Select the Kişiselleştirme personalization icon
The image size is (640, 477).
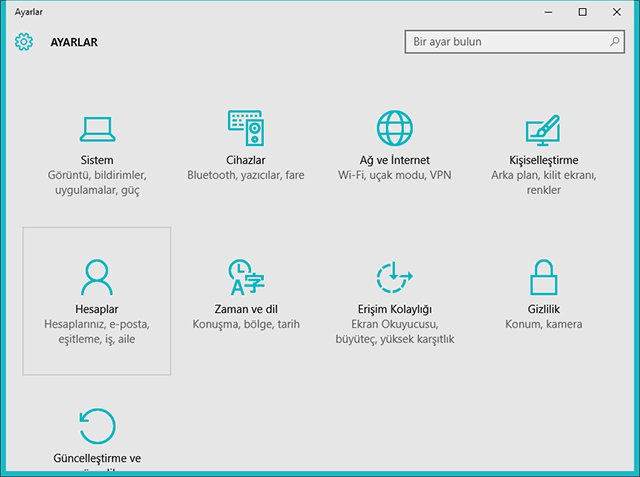tap(543, 130)
